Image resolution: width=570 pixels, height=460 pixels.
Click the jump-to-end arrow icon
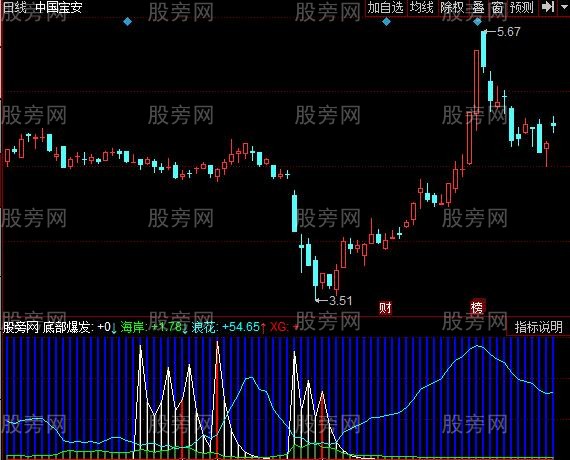pyautogui.click(x=548, y=7)
